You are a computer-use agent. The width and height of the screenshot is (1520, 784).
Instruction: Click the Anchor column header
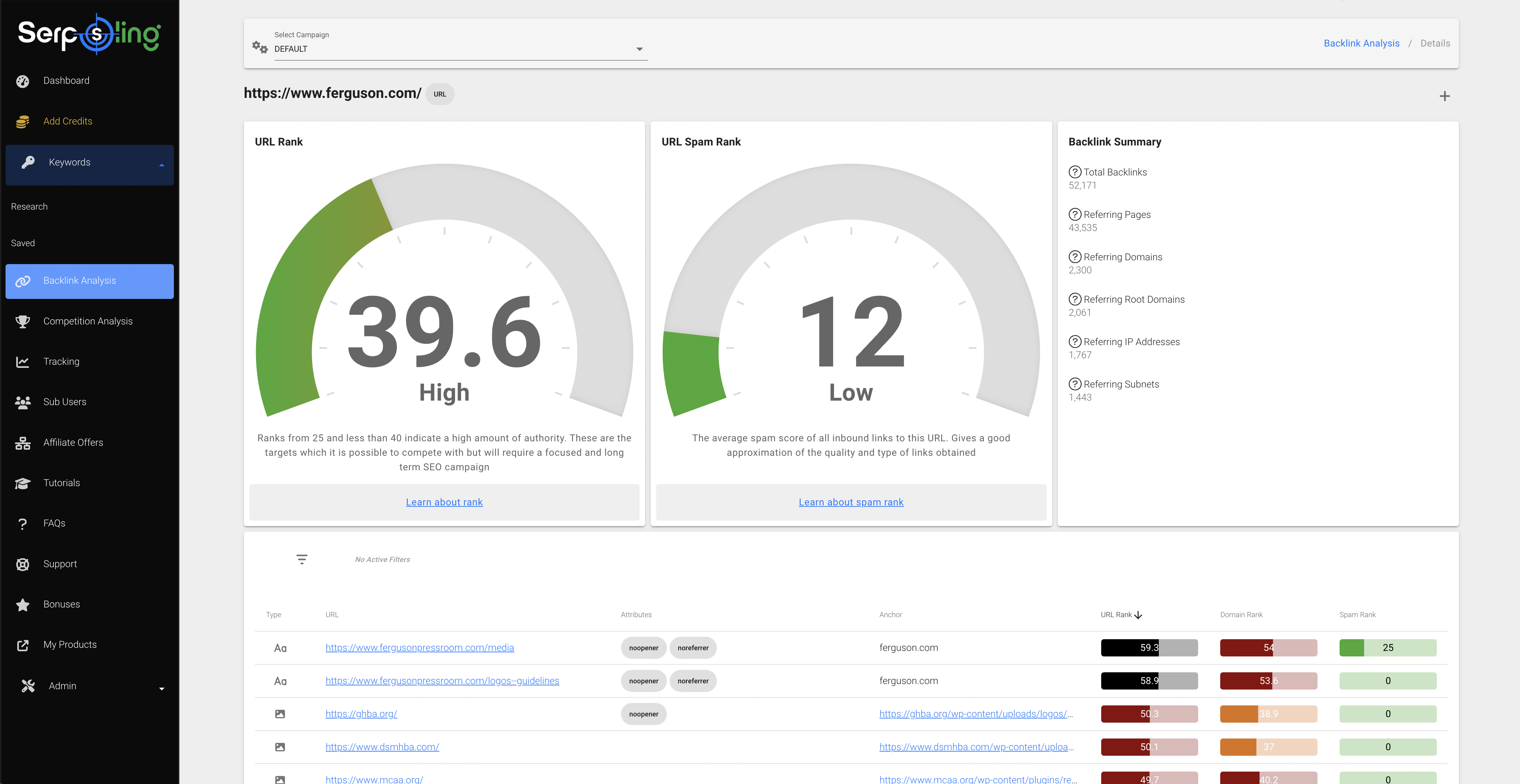(x=890, y=615)
